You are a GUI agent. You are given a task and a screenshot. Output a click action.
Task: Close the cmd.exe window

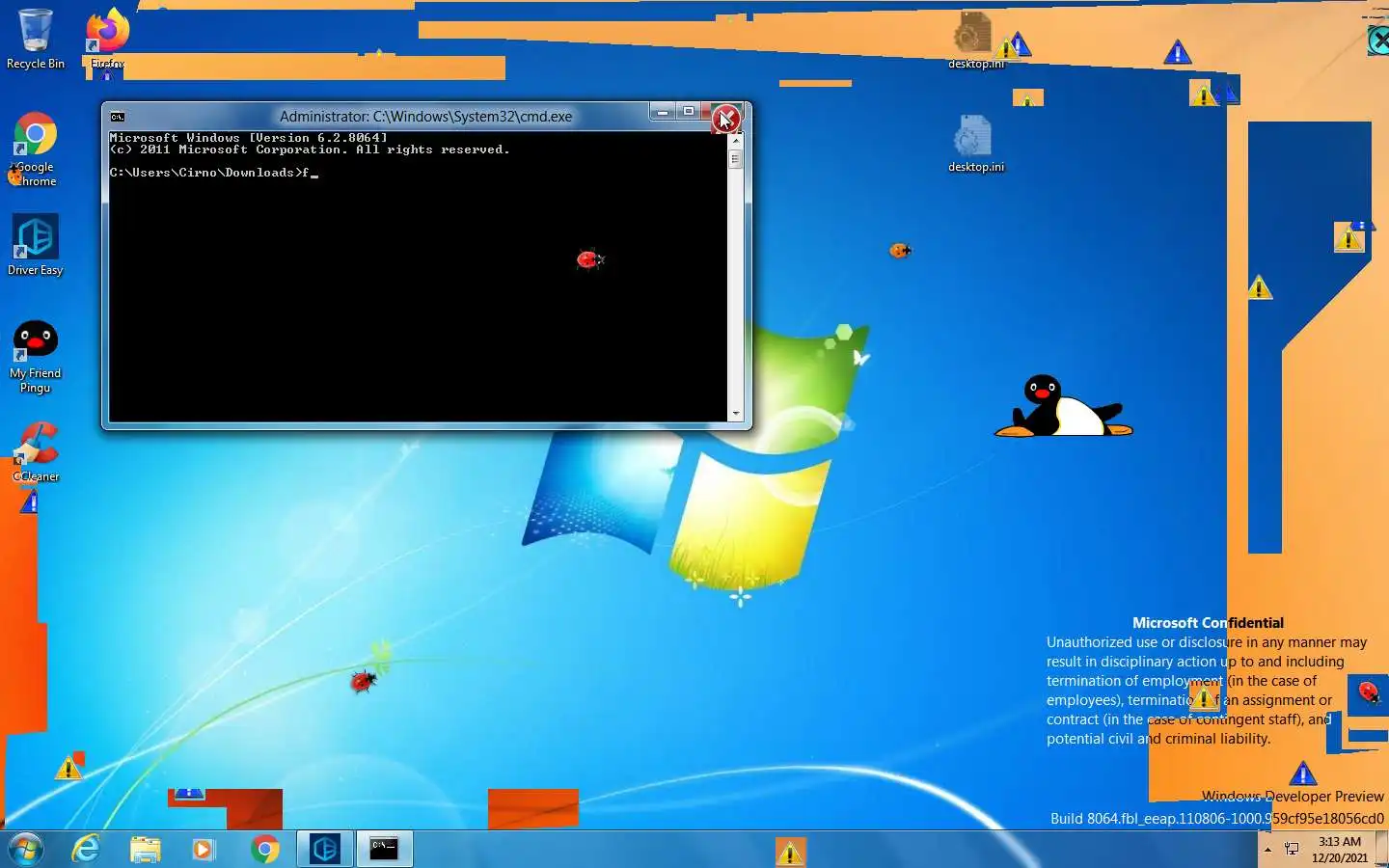click(x=725, y=117)
